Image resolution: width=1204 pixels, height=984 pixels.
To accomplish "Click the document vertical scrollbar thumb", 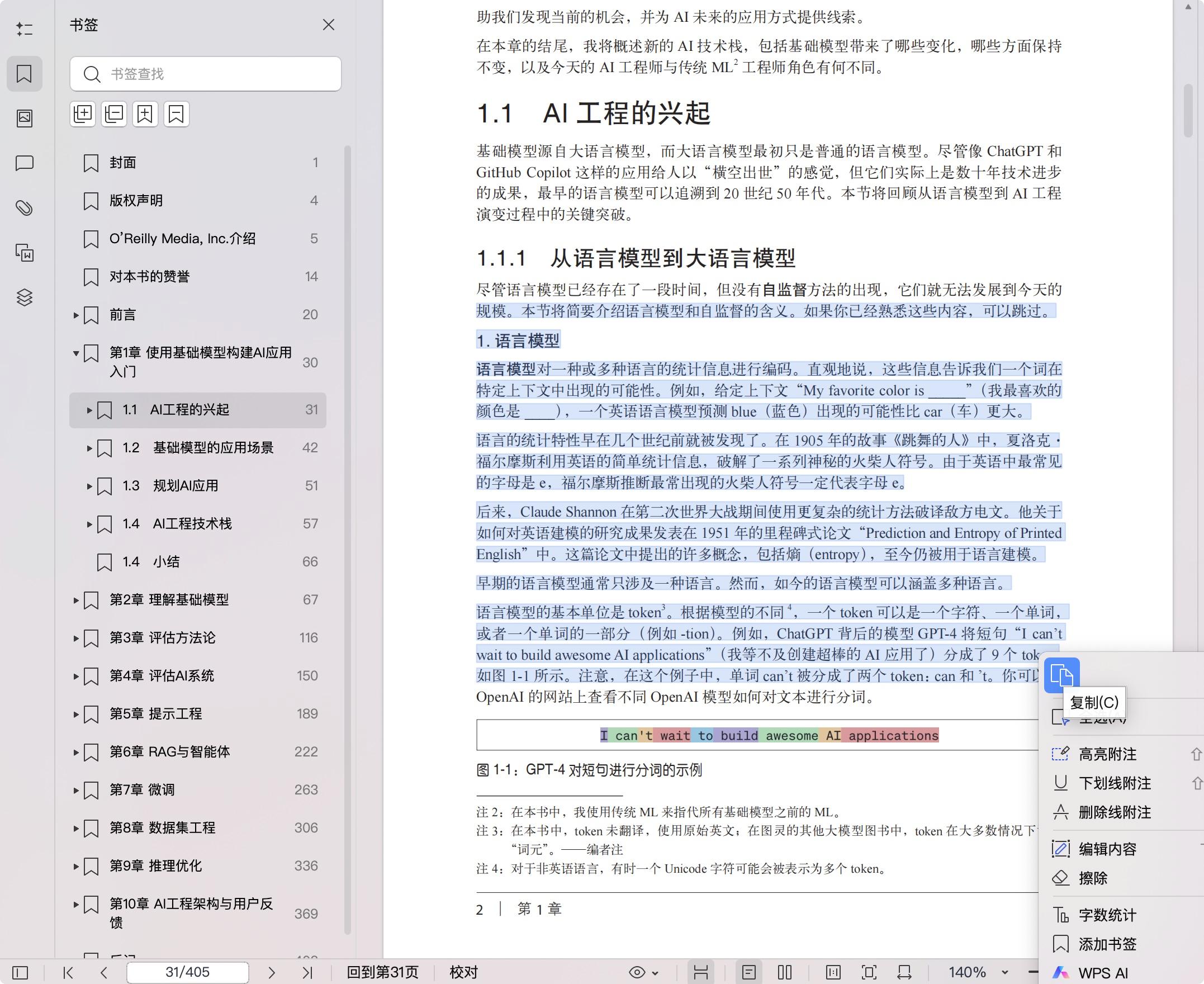I will pos(1188,111).
